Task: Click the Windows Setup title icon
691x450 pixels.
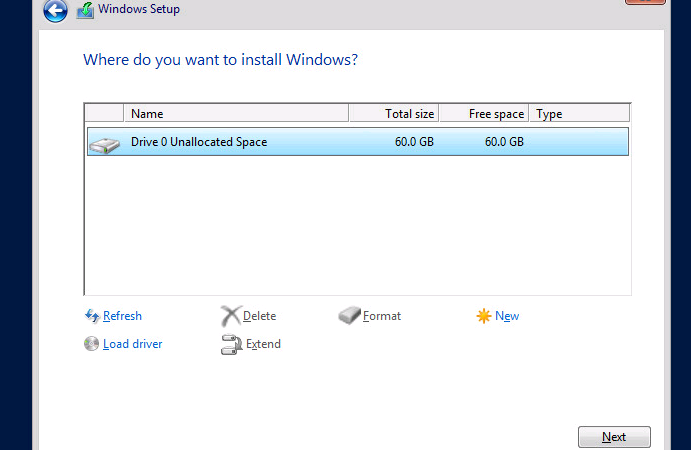Action: [85, 10]
